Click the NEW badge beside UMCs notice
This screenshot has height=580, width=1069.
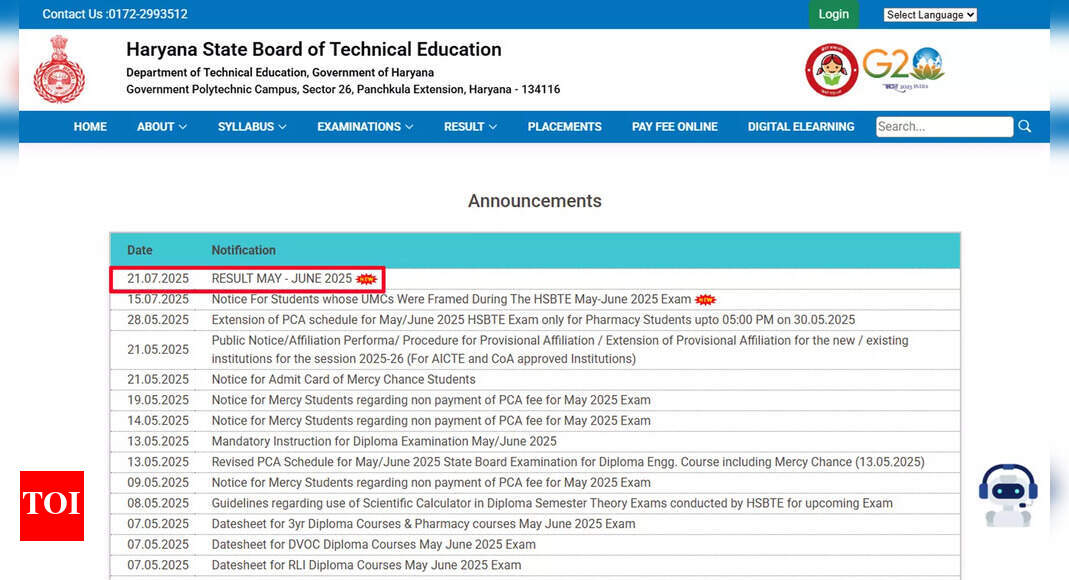point(705,299)
